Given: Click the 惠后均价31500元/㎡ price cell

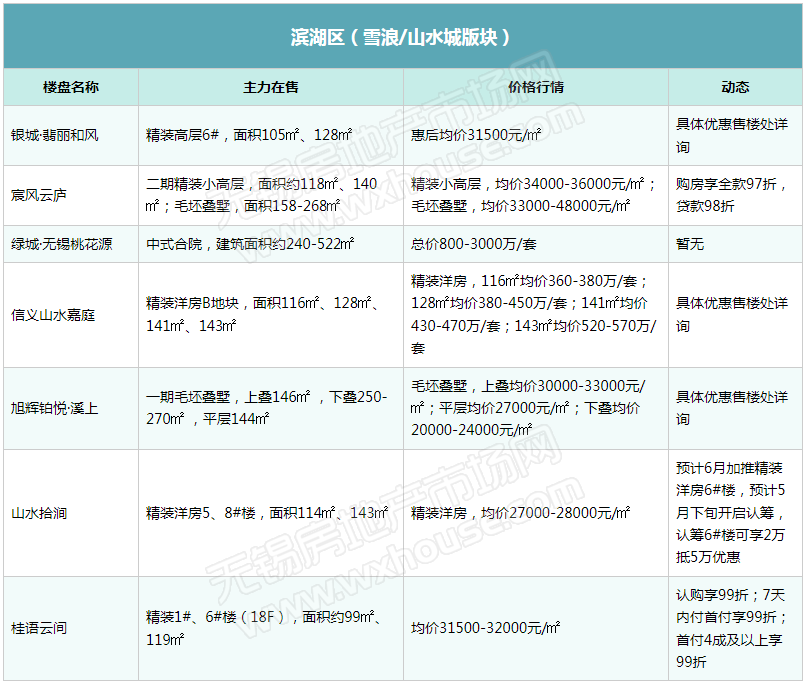Looking at the screenshot, I should [477, 134].
